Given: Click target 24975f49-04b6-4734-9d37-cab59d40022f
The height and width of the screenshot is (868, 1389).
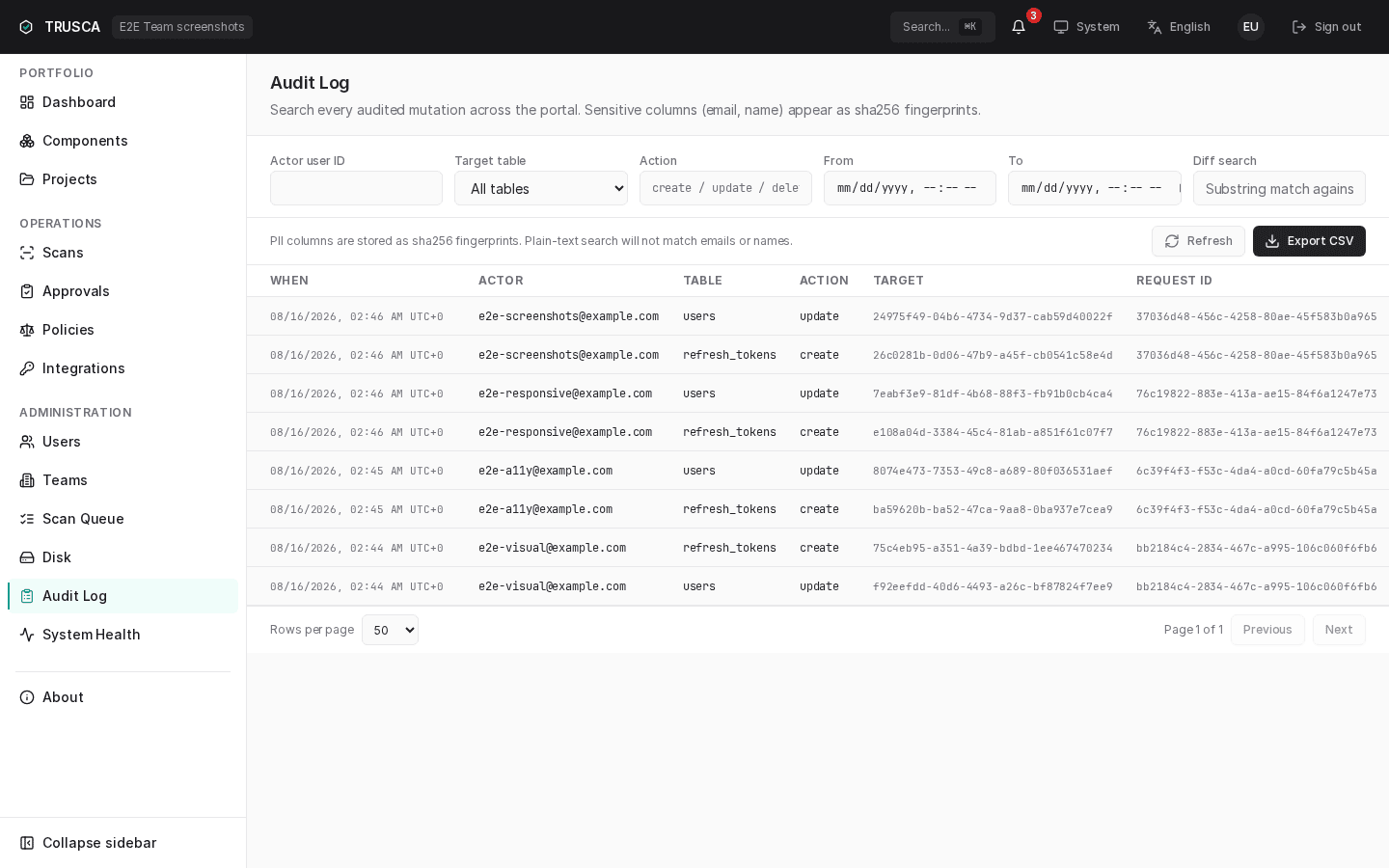Looking at the screenshot, I should tap(993, 316).
